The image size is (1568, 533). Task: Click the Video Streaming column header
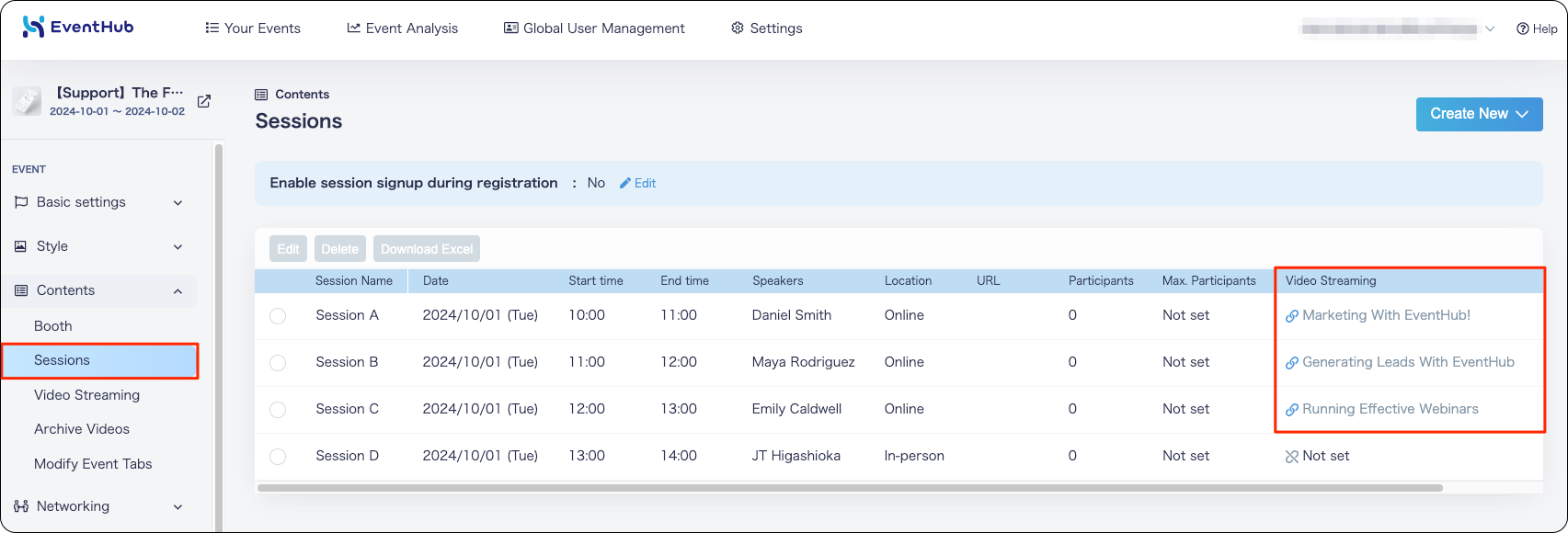click(1331, 281)
